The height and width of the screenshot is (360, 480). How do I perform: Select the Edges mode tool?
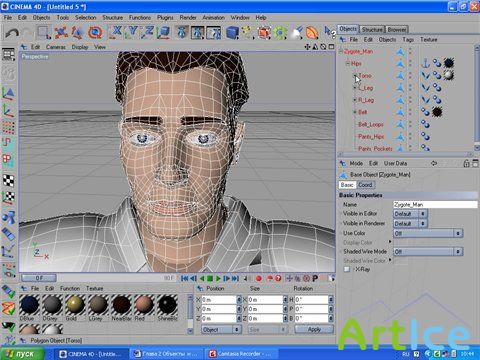click(9, 143)
